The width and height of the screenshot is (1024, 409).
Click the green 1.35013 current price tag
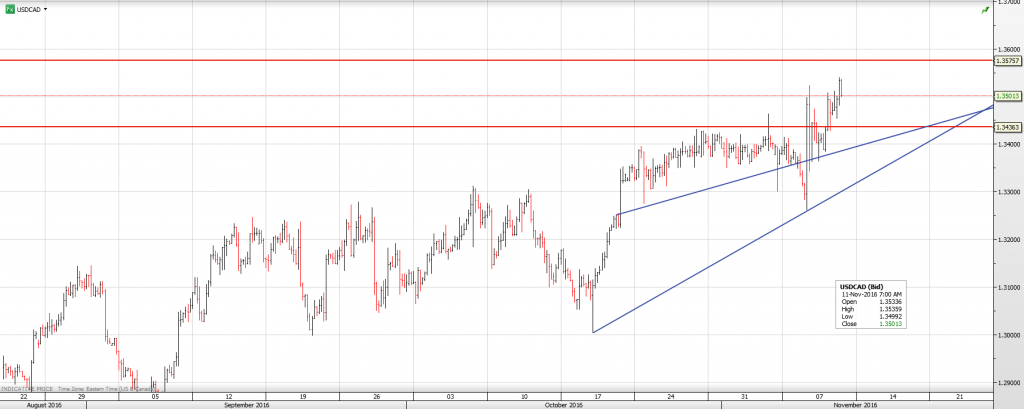point(1007,96)
